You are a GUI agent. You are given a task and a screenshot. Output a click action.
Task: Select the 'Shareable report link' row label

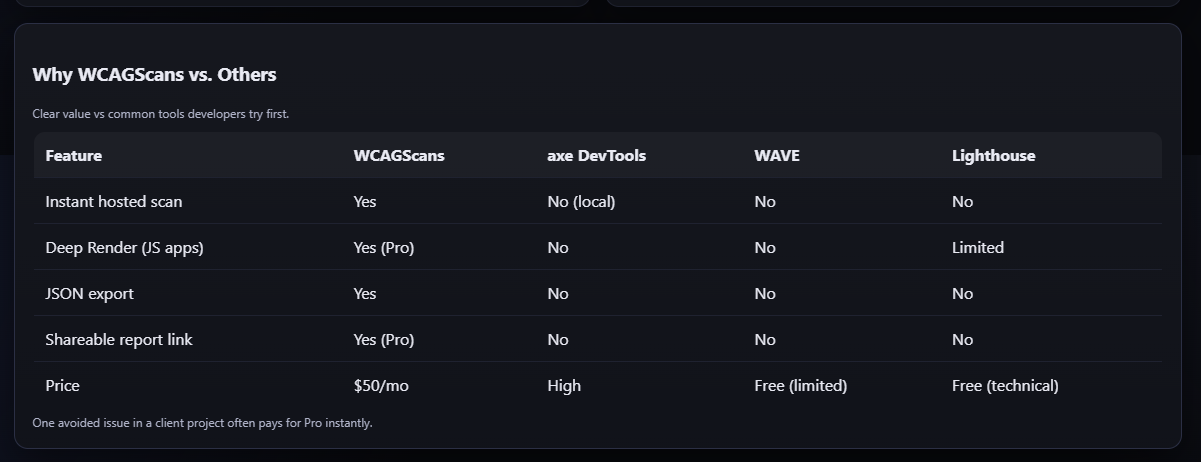119,340
